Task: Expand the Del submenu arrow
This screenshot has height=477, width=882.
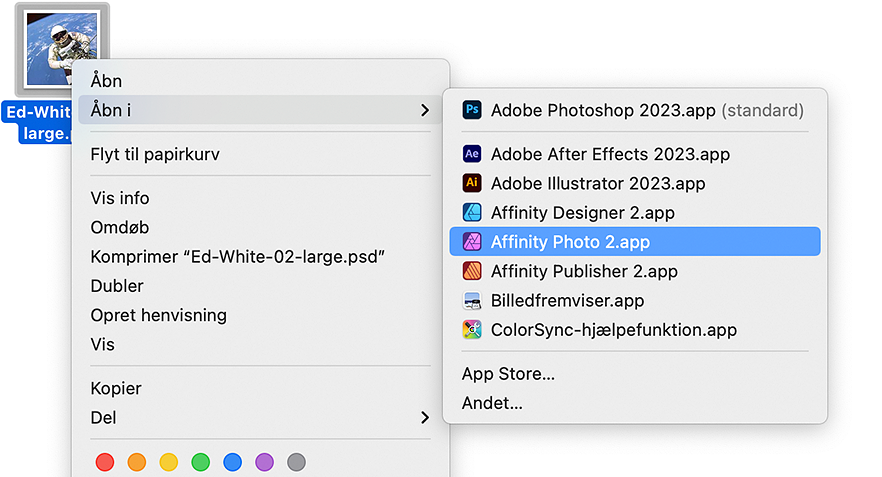Action: coord(425,417)
